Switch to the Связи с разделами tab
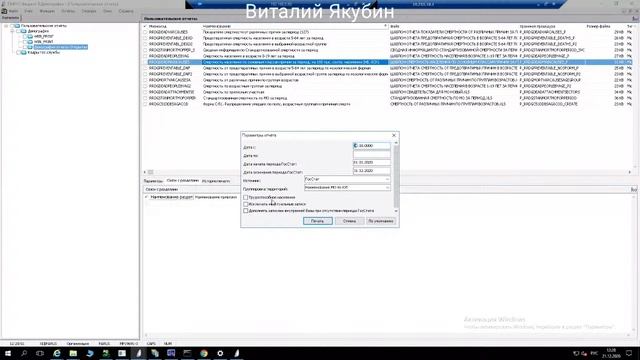The height and width of the screenshot is (360, 640). tap(182, 181)
